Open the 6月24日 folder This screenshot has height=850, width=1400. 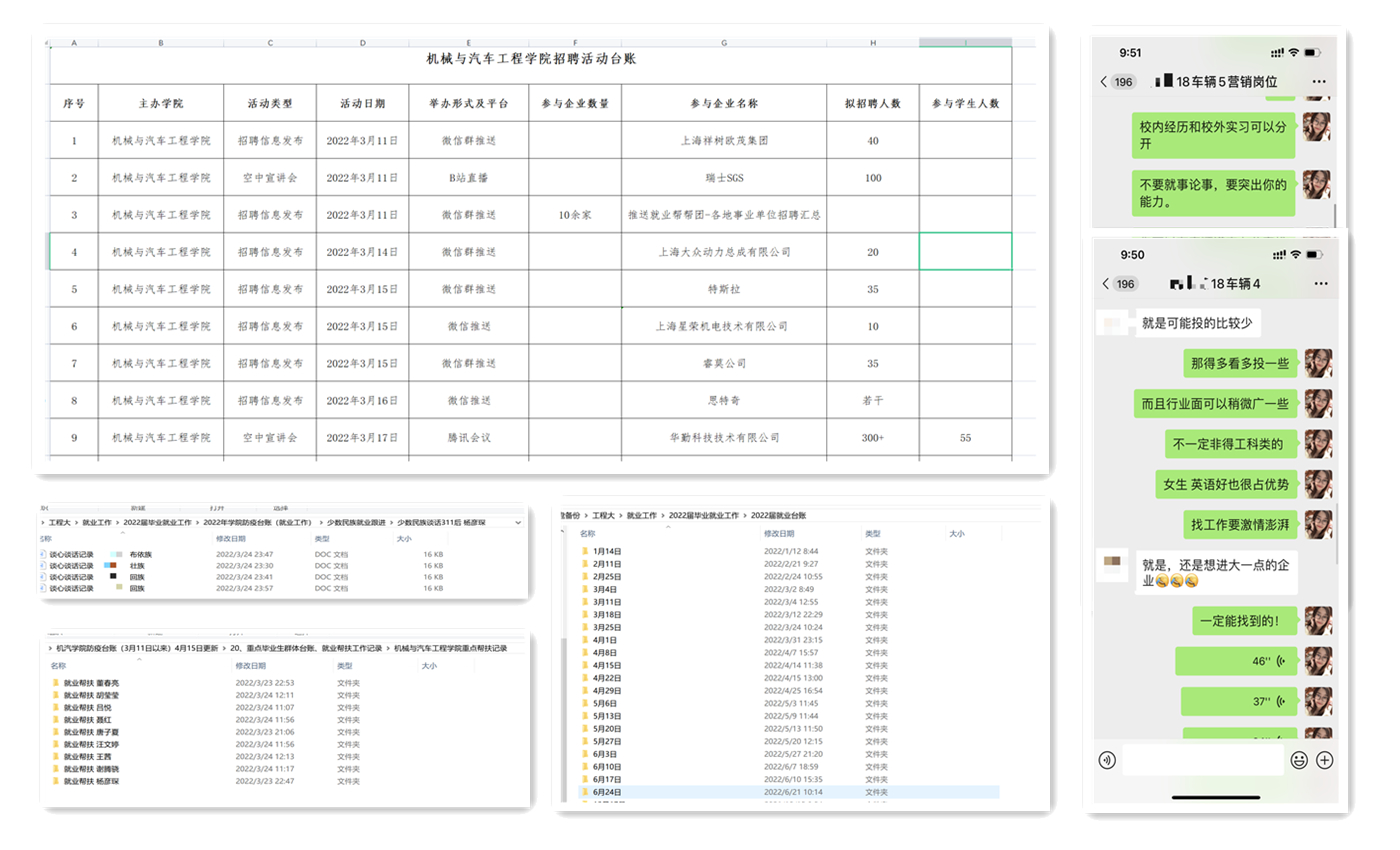tap(607, 791)
